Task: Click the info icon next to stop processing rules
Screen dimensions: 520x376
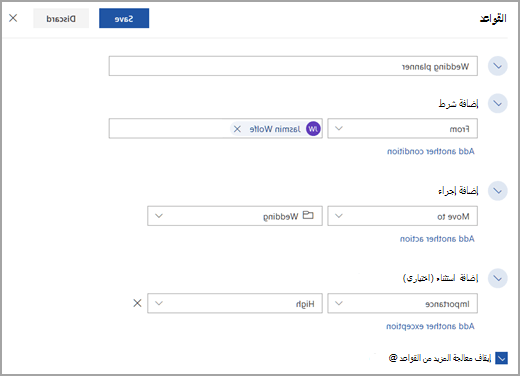Action: (393, 358)
